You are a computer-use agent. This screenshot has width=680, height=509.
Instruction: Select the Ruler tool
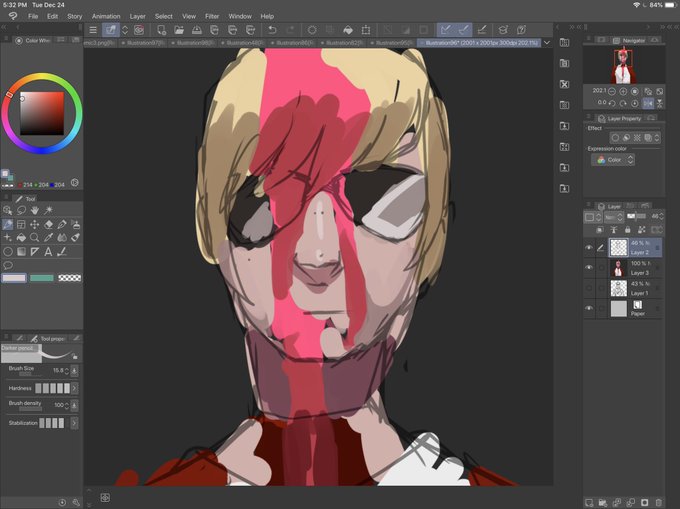(x=35, y=251)
